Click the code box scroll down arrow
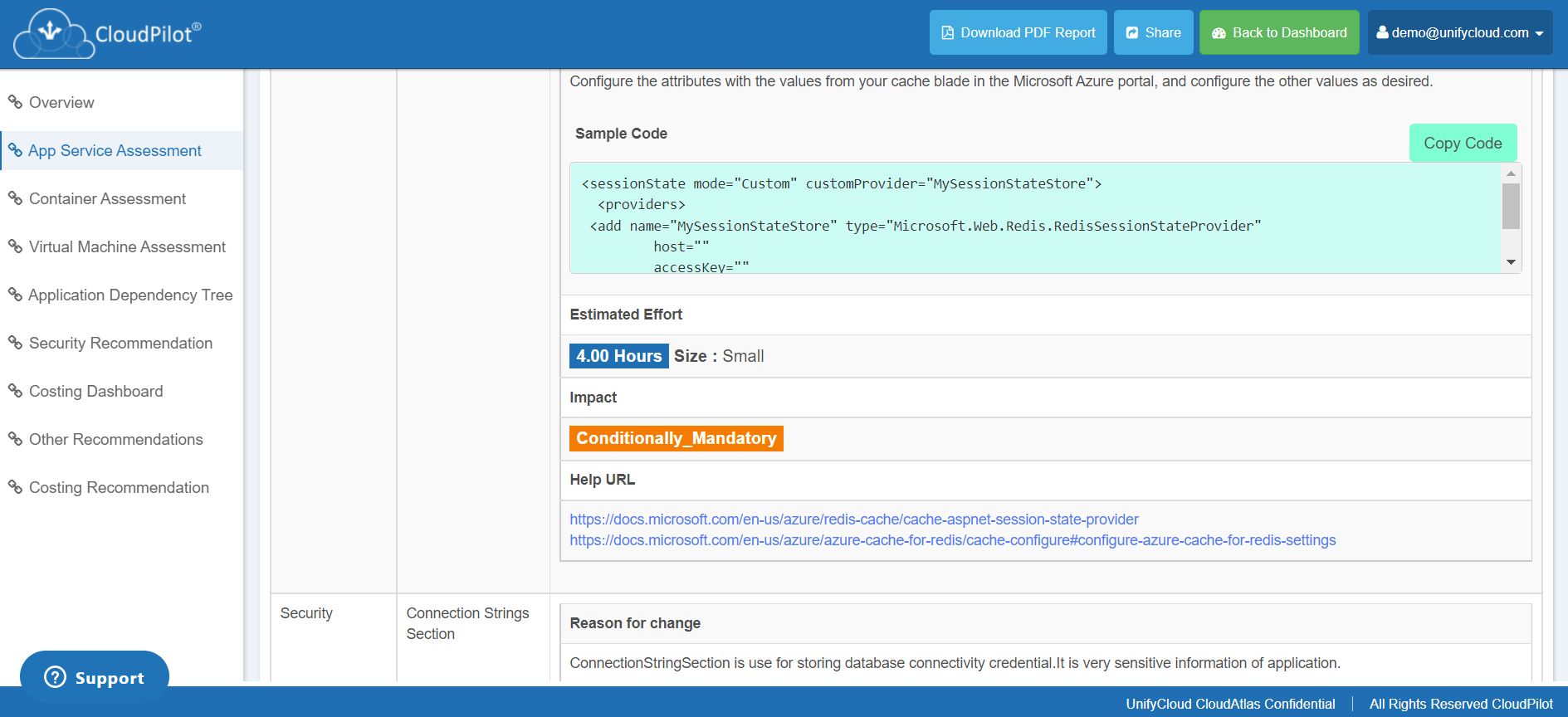The height and width of the screenshot is (717, 1568). click(1511, 262)
